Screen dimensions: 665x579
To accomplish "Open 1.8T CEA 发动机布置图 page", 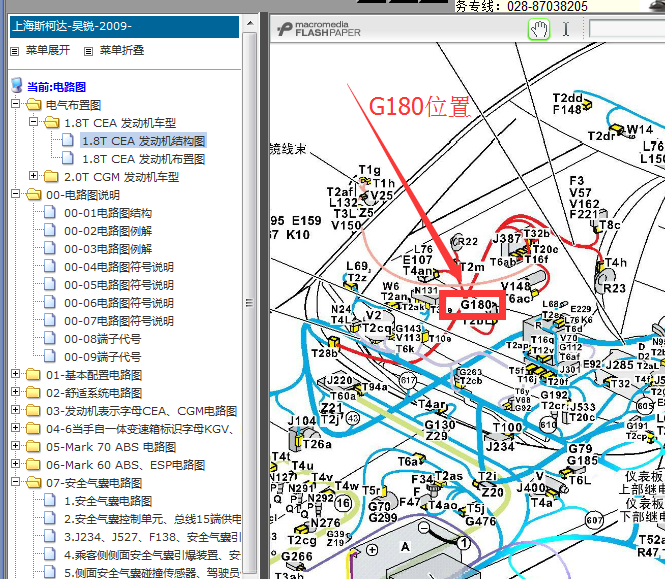I will point(143,159).
